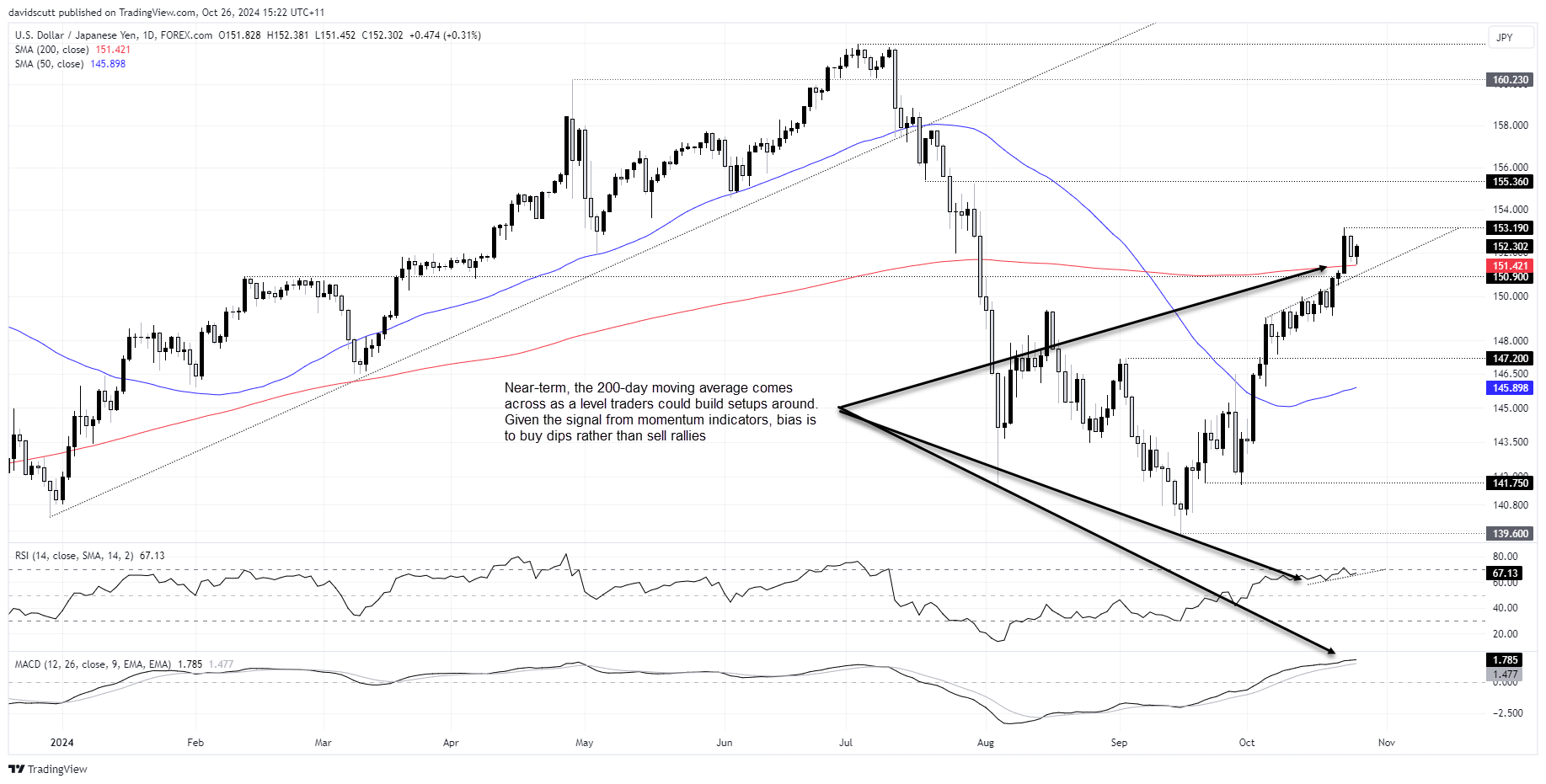Viewport: 1546px width, 784px height.
Task: Click the Jul label on time axis
Action: [x=846, y=743]
